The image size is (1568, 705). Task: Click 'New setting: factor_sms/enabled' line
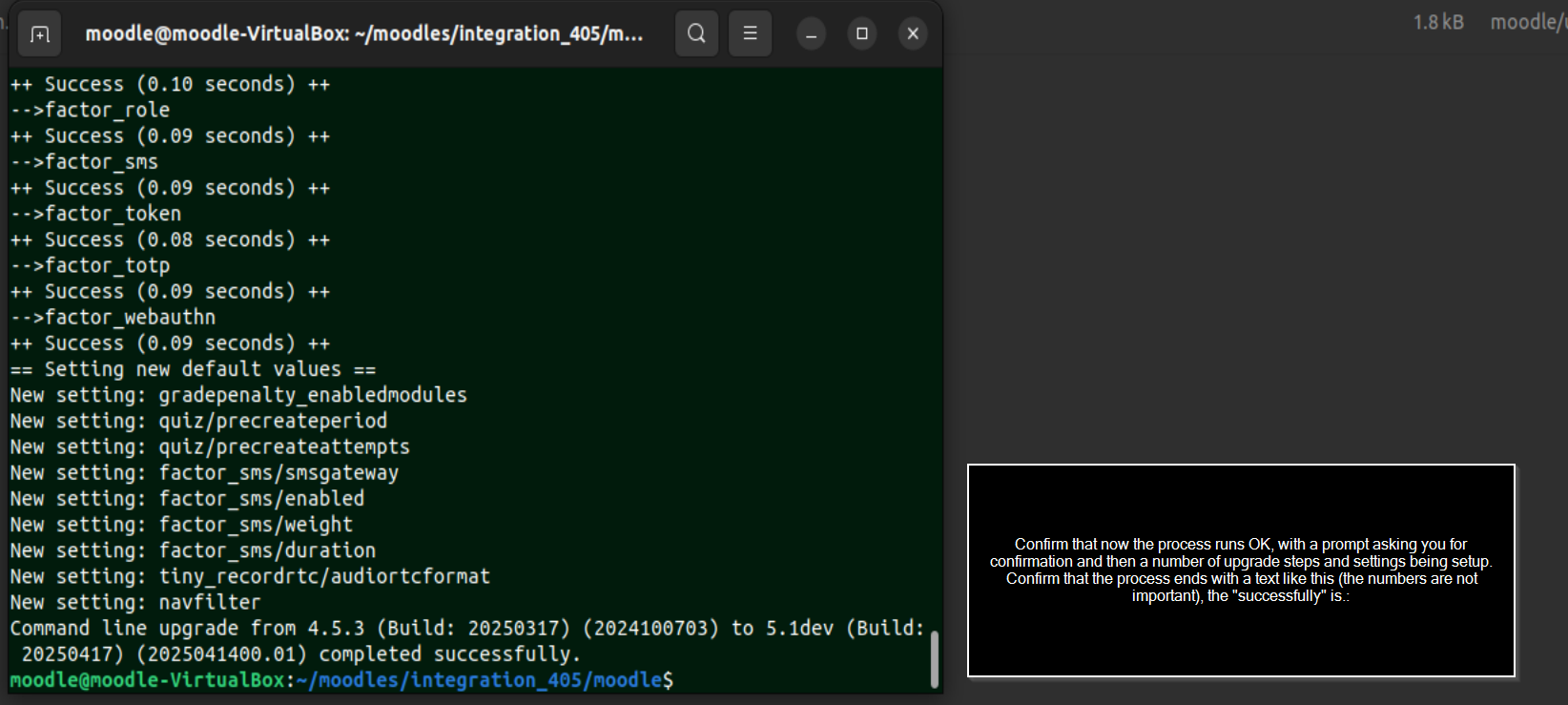pos(187,498)
